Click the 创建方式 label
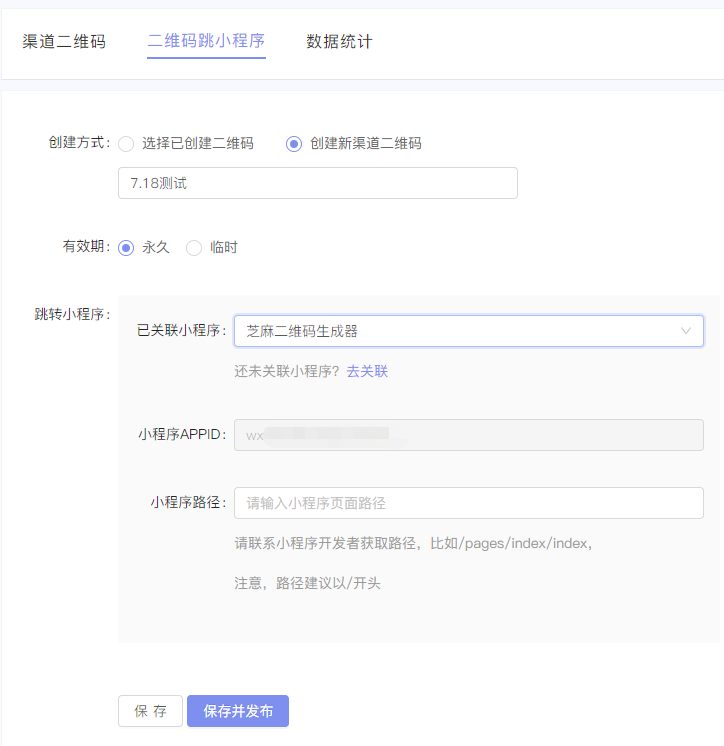The image size is (724, 746). [79, 142]
